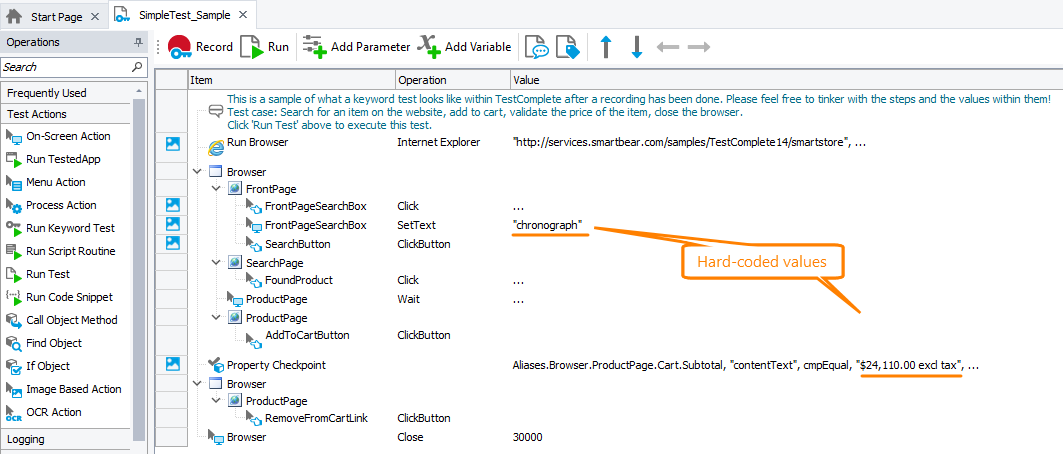Screen dimensions: 1063x454
Task: Select the Property Checkpoint row
Action: point(276,366)
